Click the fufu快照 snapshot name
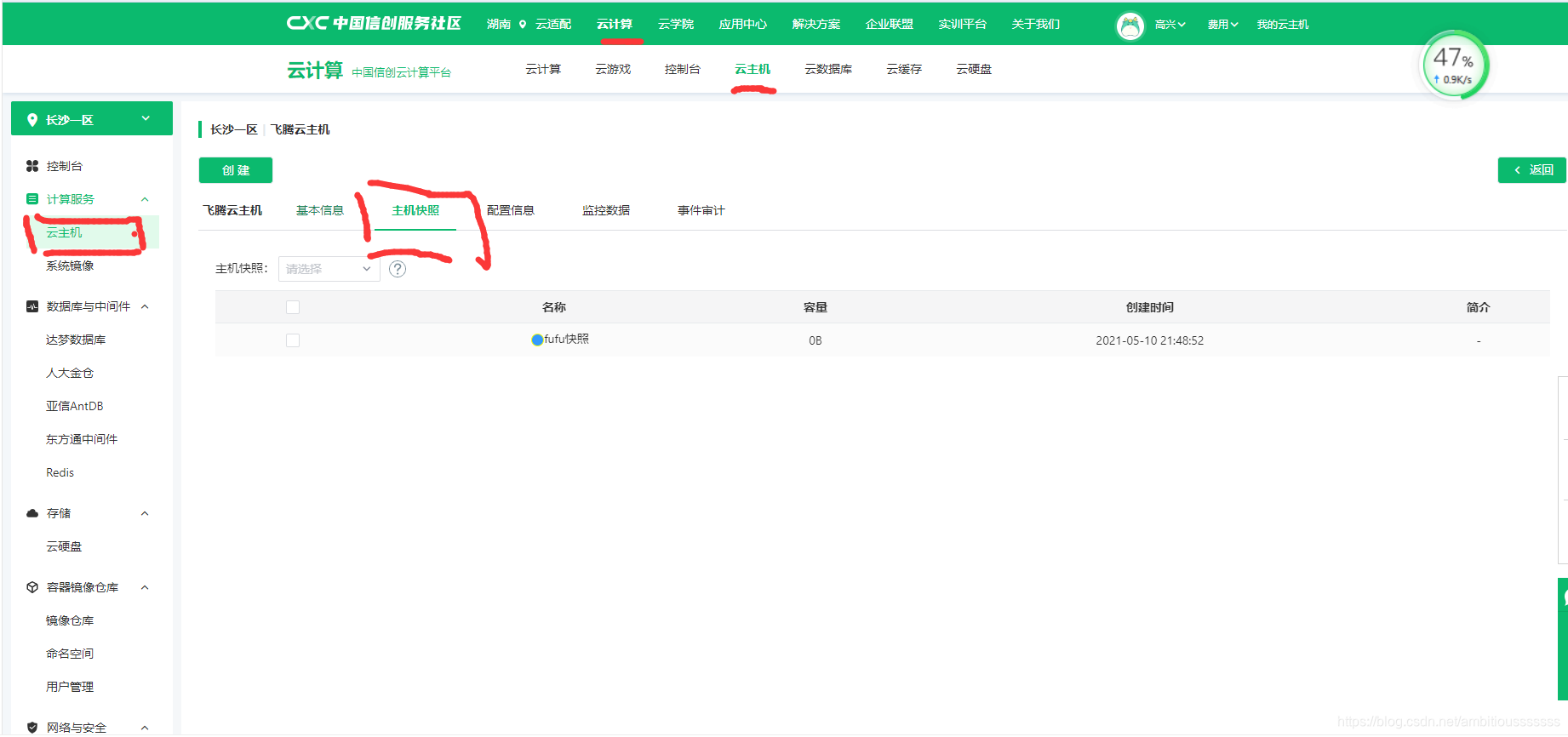This screenshot has height=737, width=1568. click(x=566, y=339)
